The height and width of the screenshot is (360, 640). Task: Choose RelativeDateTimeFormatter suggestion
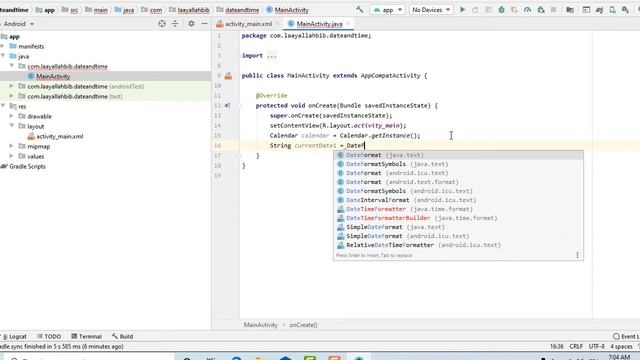point(458,245)
